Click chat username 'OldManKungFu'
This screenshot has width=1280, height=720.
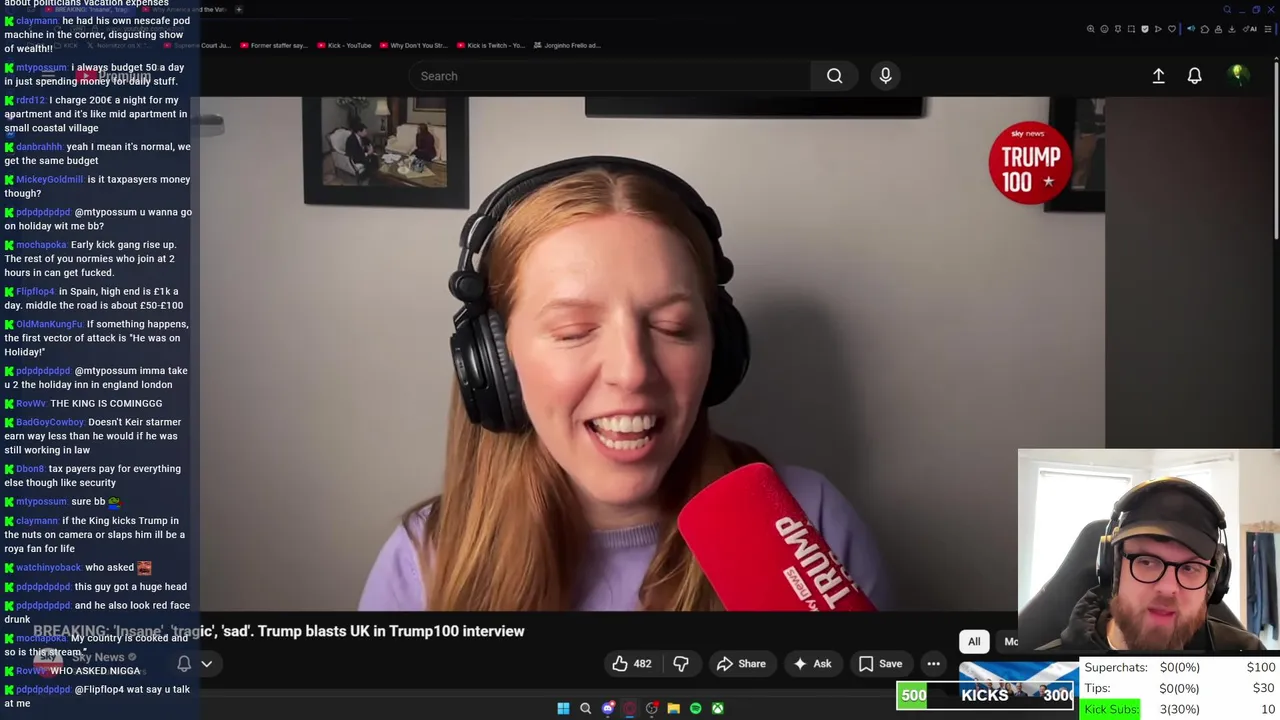click(x=49, y=325)
